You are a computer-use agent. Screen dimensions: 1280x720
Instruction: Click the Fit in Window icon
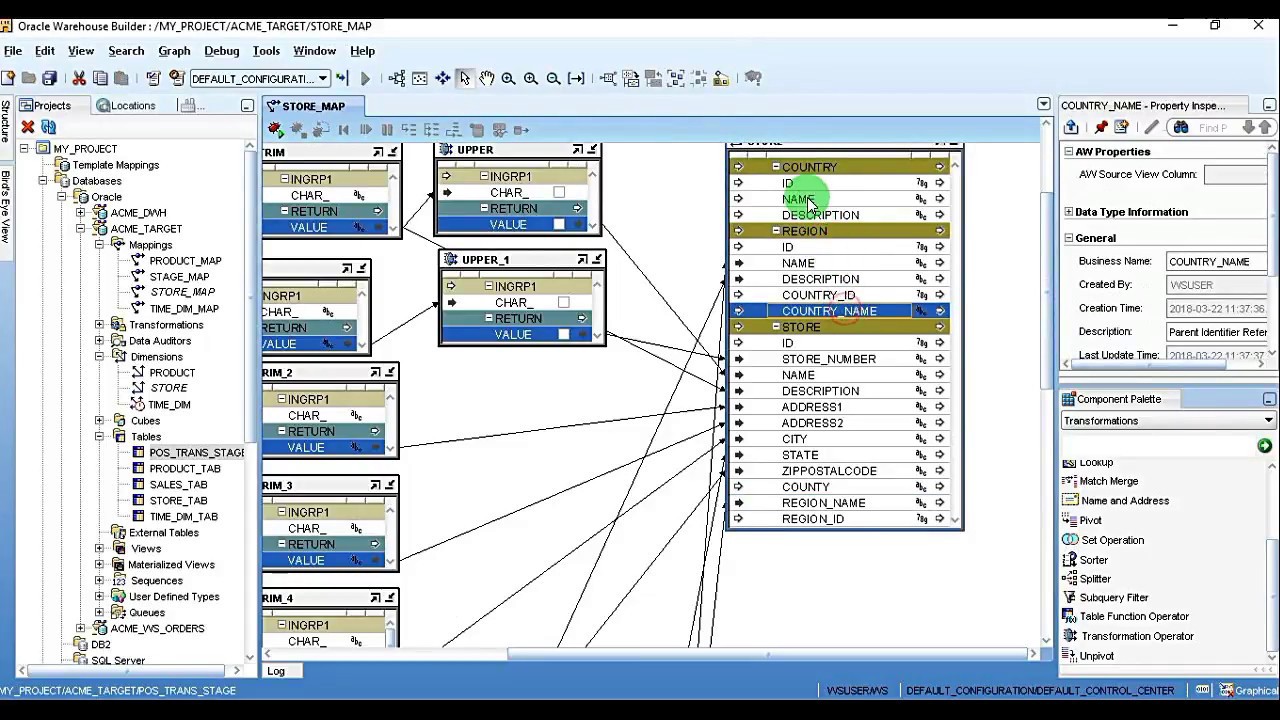click(x=420, y=78)
